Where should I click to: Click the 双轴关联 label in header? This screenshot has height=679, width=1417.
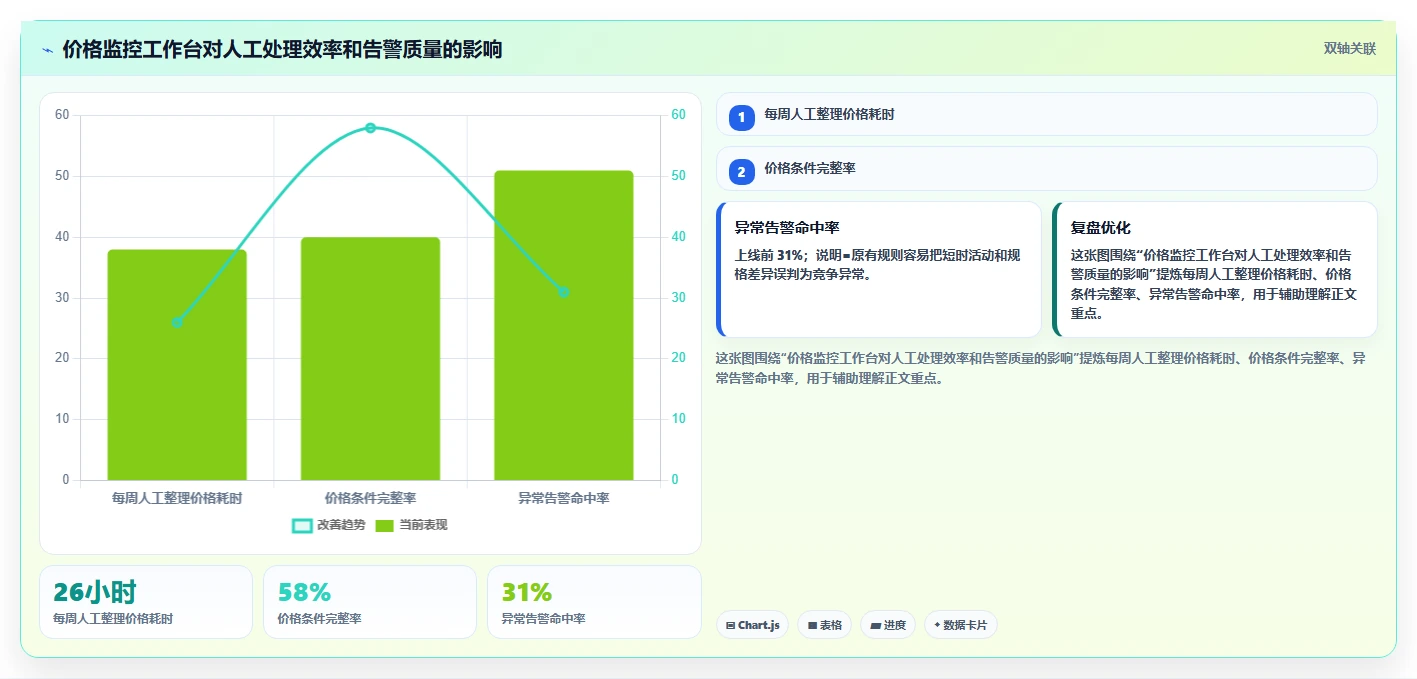[x=1350, y=49]
